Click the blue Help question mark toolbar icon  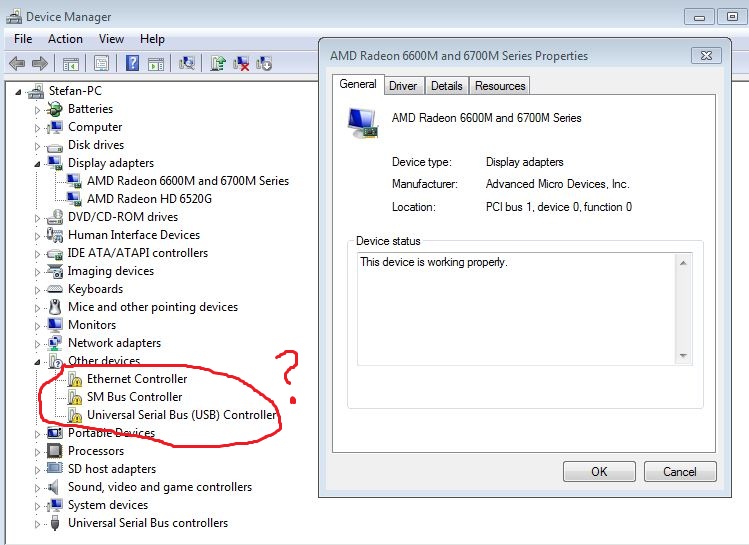[x=132, y=63]
